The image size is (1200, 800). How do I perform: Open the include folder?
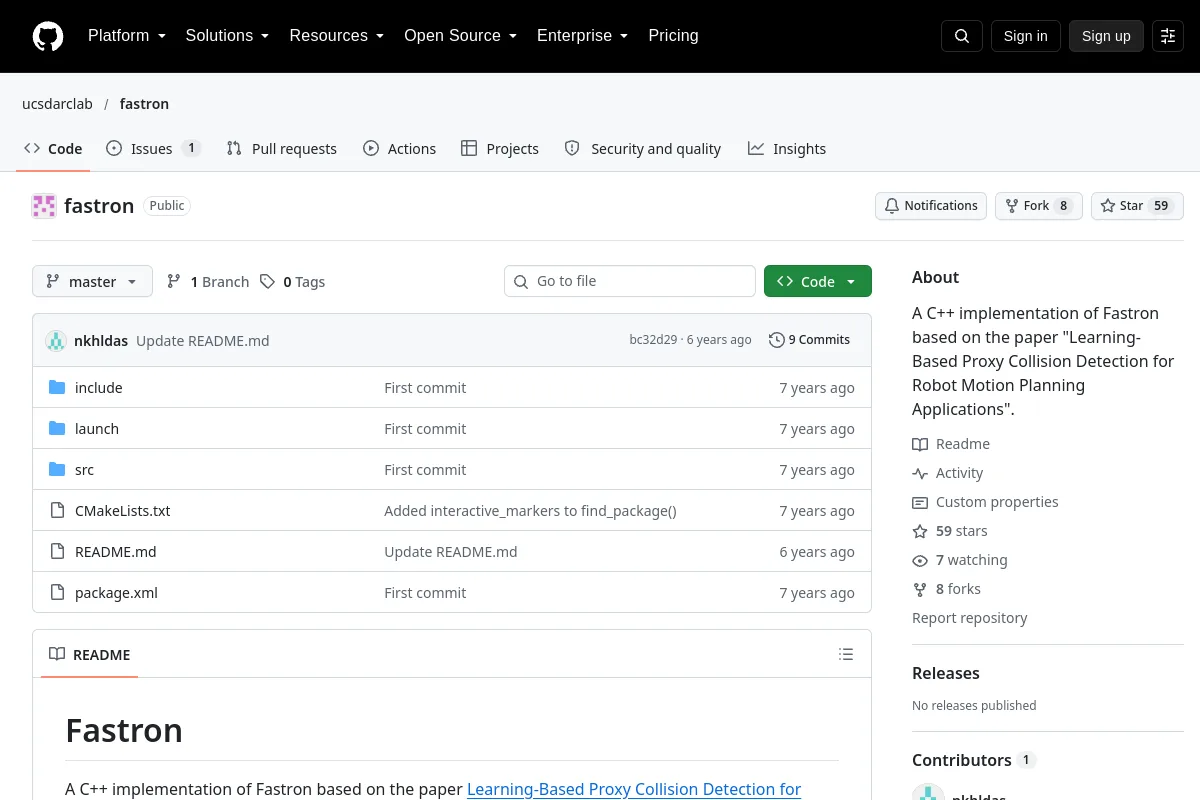tap(99, 388)
